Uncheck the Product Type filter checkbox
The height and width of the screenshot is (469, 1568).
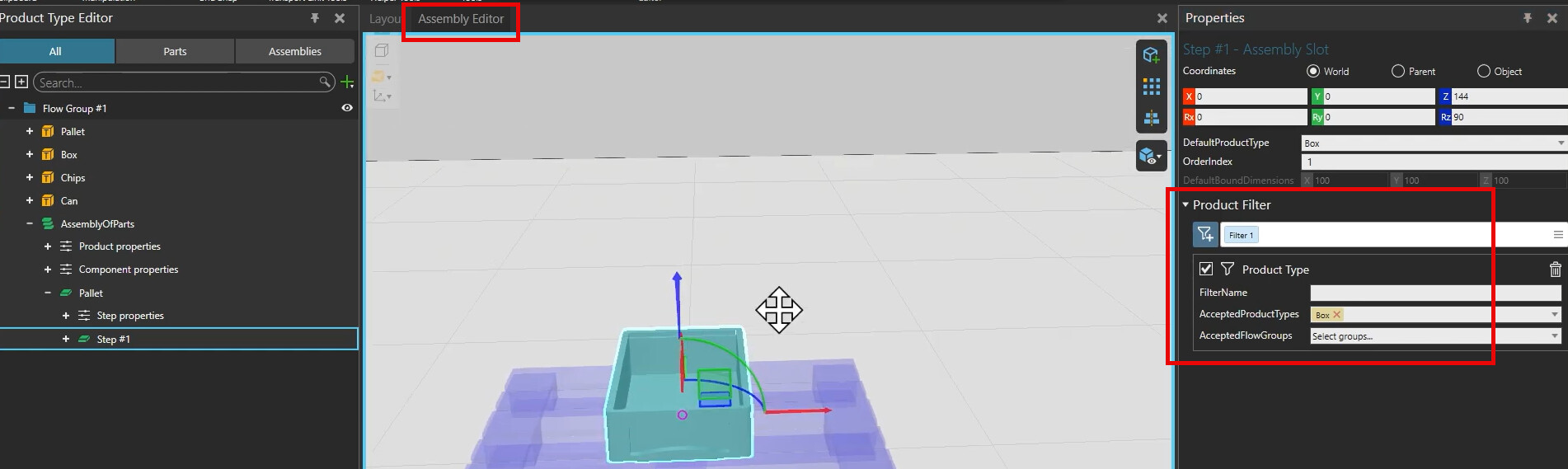tap(1206, 269)
